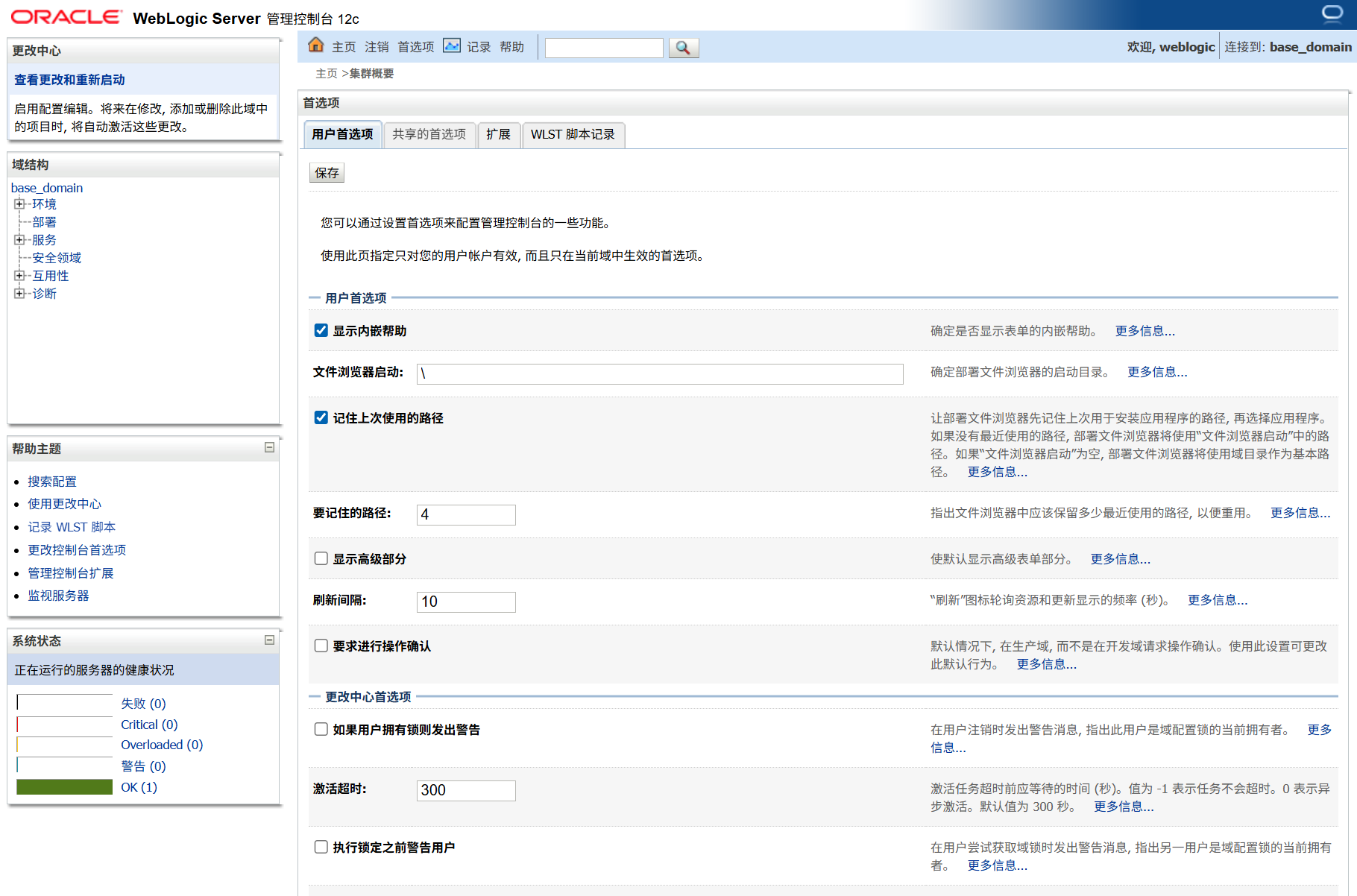Expand the 环境 tree node
The width and height of the screenshot is (1357, 896).
[x=19, y=204]
